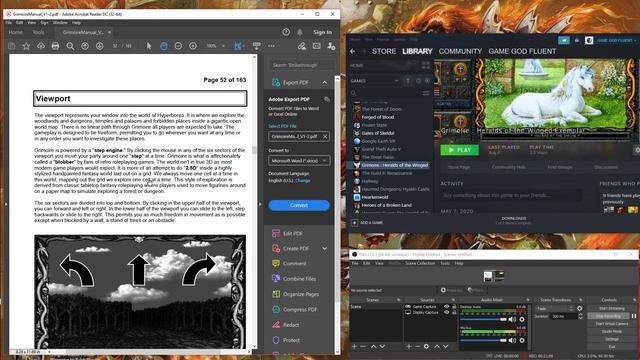This screenshot has height=360, width=640.
Task: Click Add a Game in Steam
Action: coord(367,223)
